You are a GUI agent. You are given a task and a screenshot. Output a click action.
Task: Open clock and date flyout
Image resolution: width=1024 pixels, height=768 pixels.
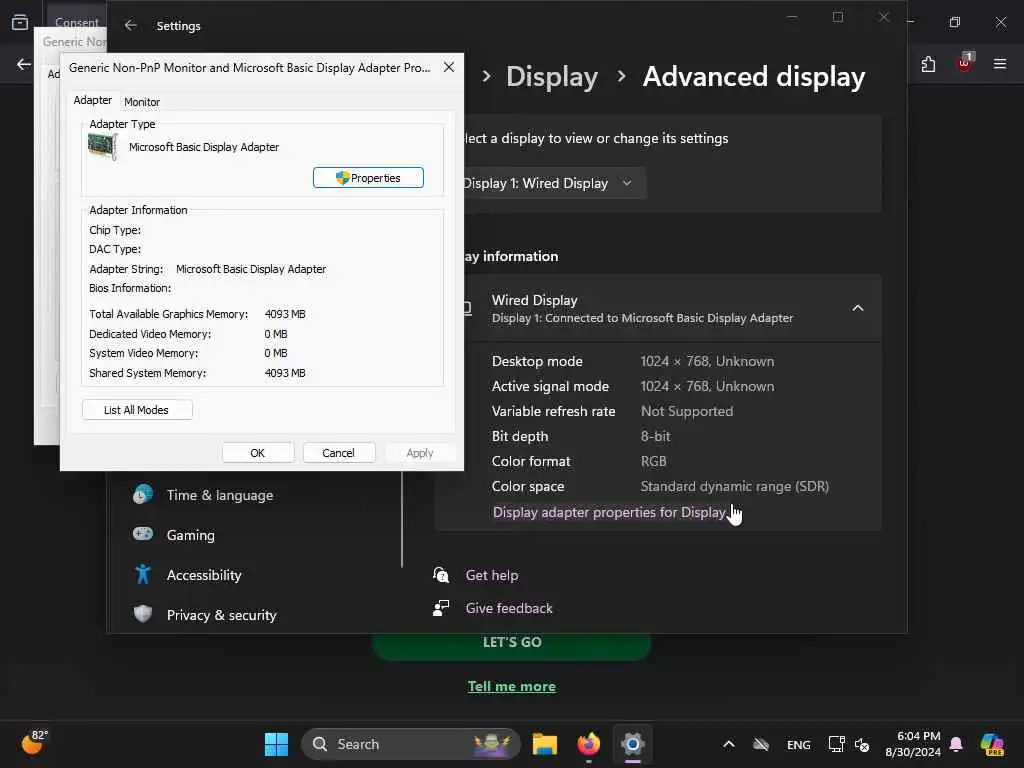coord(913,744)
